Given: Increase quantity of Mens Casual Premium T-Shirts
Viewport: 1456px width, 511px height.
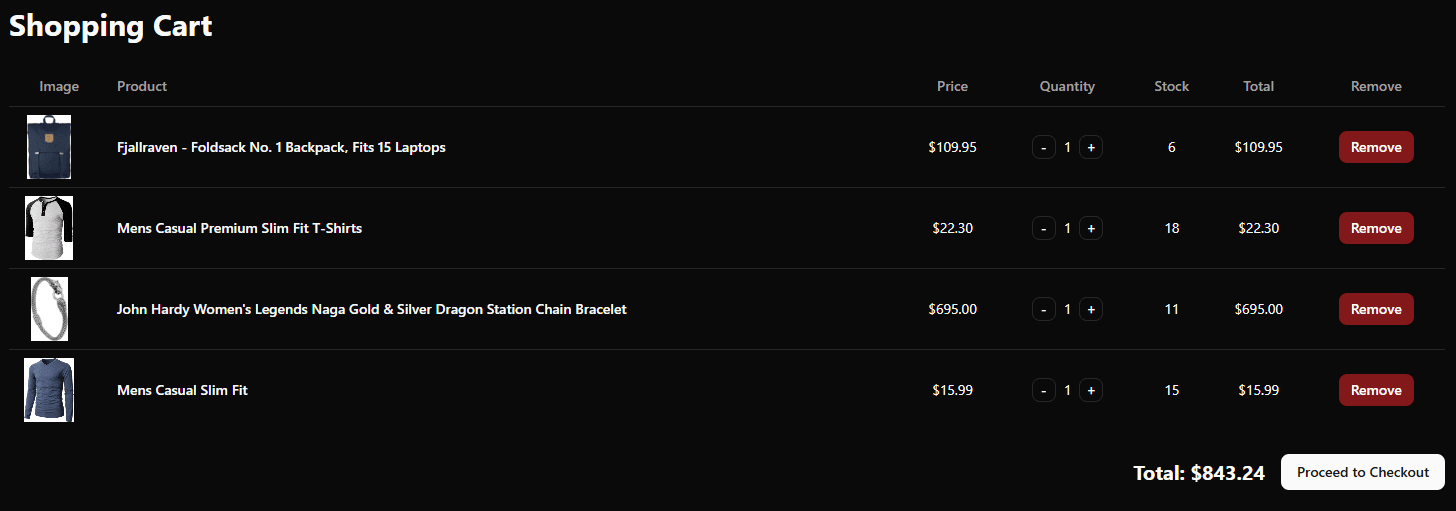Looking at the screenshot, I should pyautogui.click(x=1091, y=228).
